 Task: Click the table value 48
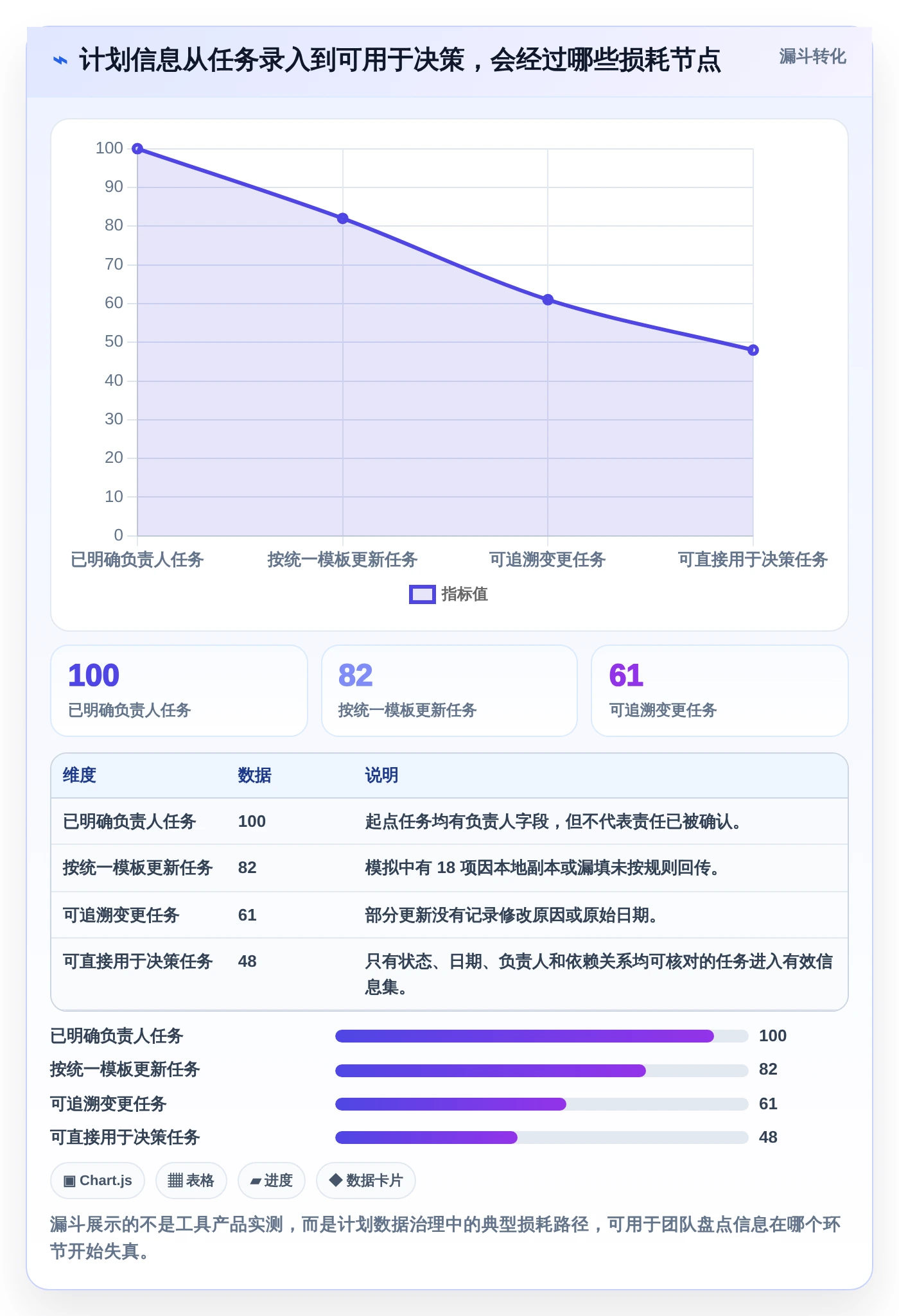coord(247,962)
